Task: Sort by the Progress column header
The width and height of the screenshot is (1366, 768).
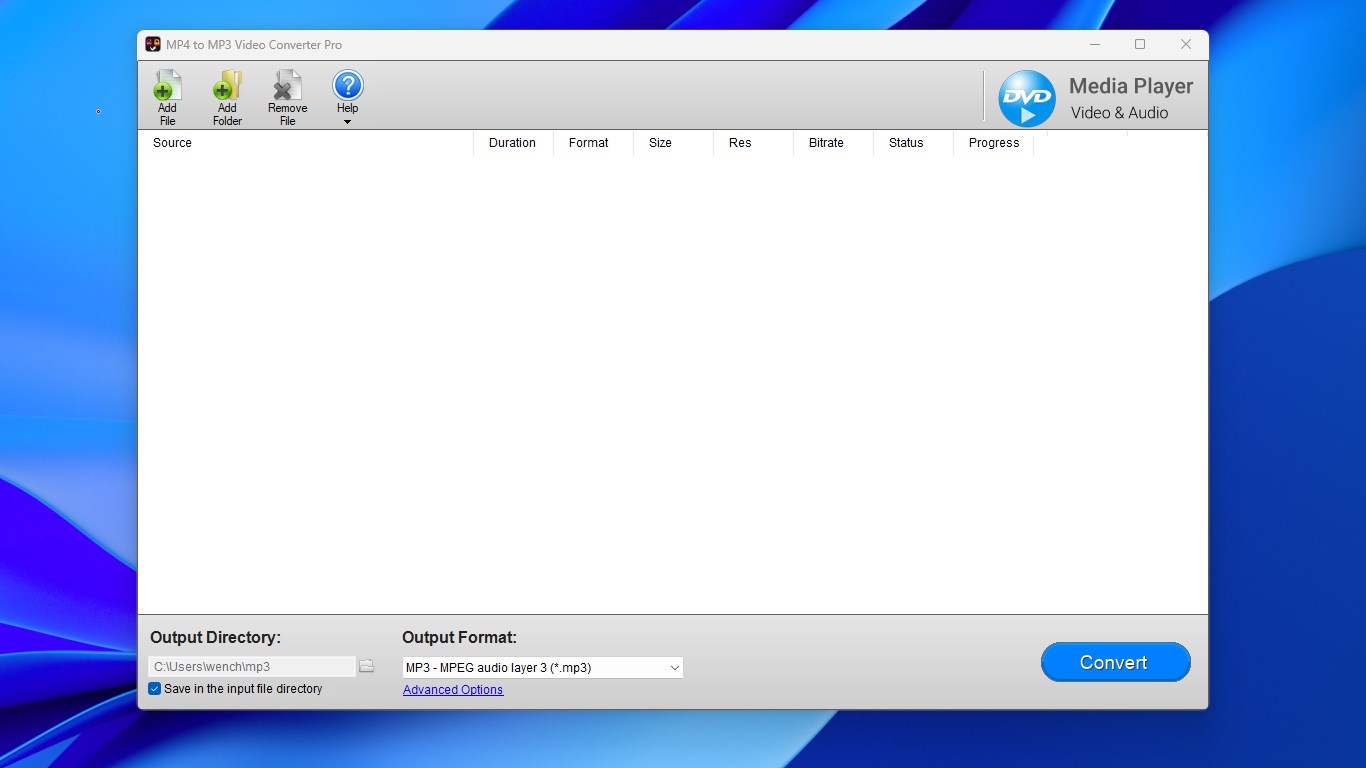Action: tap(993, 143)
